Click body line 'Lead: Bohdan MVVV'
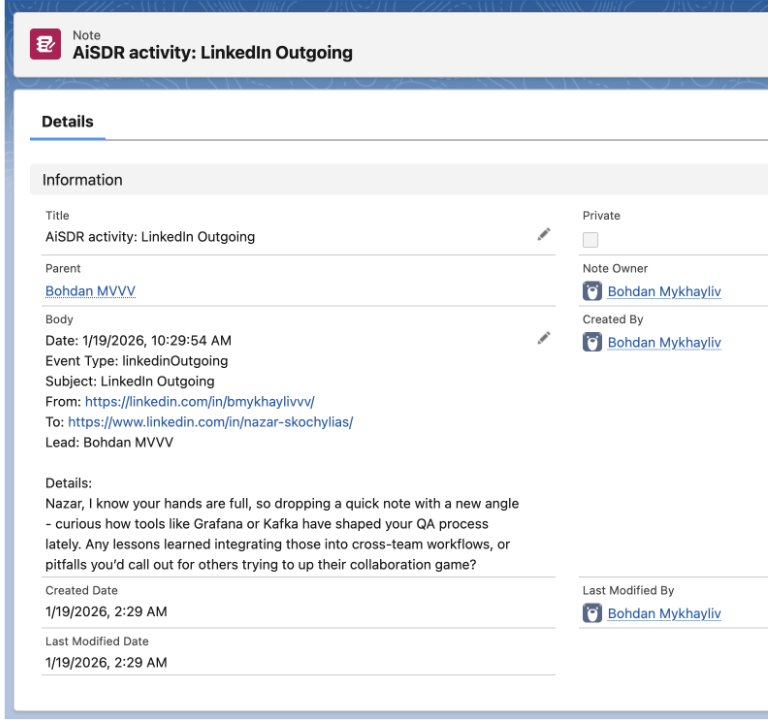The image size is (768, 720). 109,443
